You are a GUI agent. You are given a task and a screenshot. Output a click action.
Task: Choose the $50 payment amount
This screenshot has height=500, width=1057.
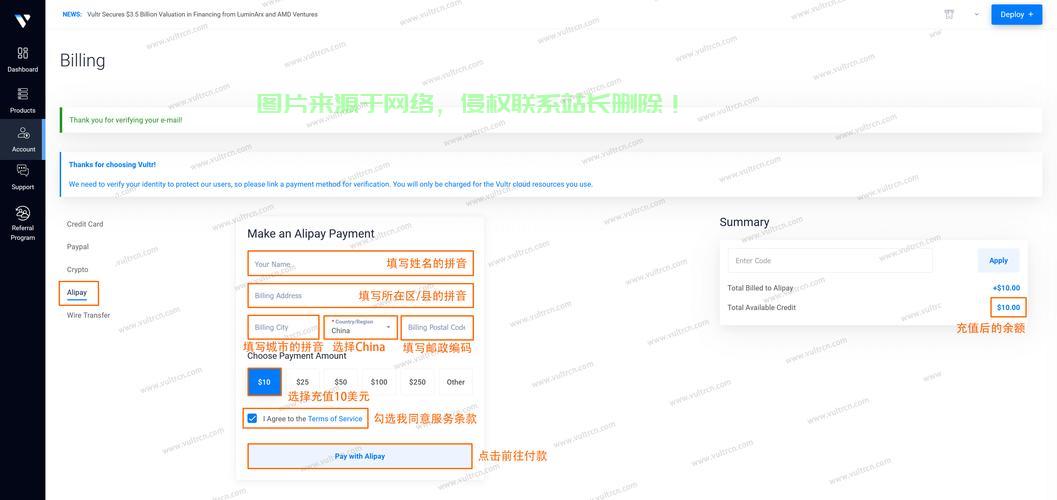pos(341,382)
